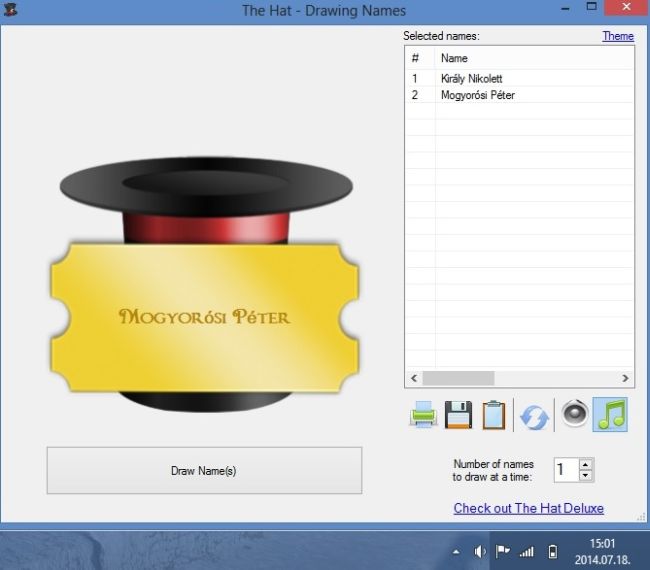Save selected names with the floppy disk icon
Viewport: 650px width, 570px height.
click(x=458, y=415)
